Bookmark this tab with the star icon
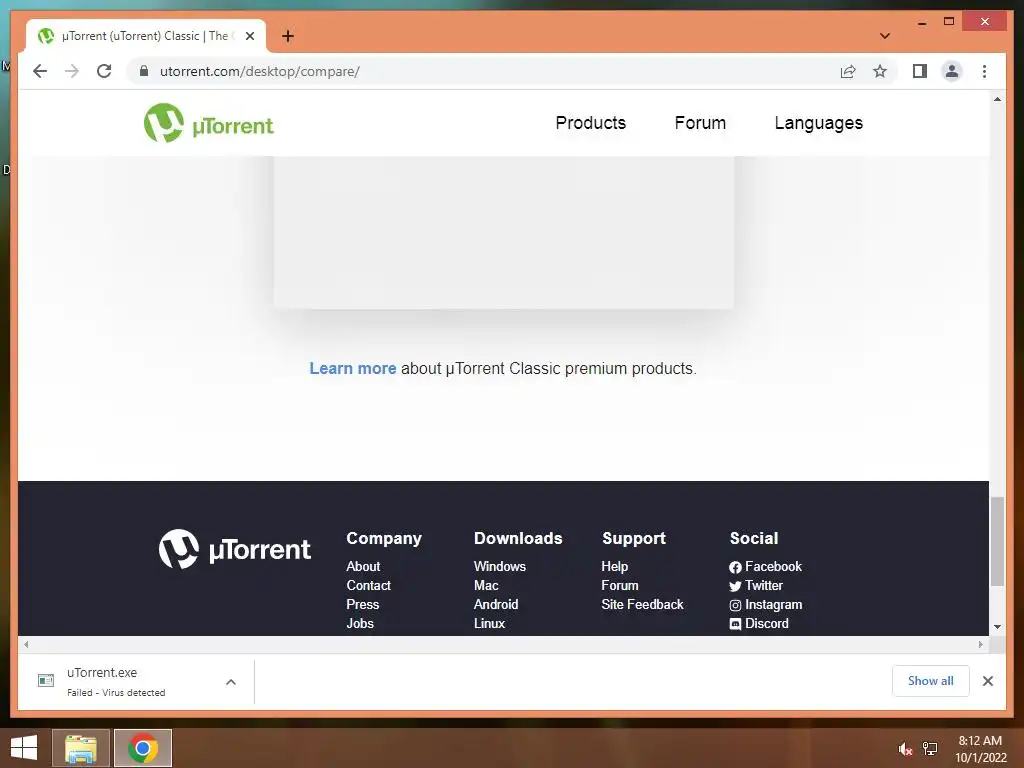Image resolution: width=1024 pixels, height=768 pixels. point(880,71)
